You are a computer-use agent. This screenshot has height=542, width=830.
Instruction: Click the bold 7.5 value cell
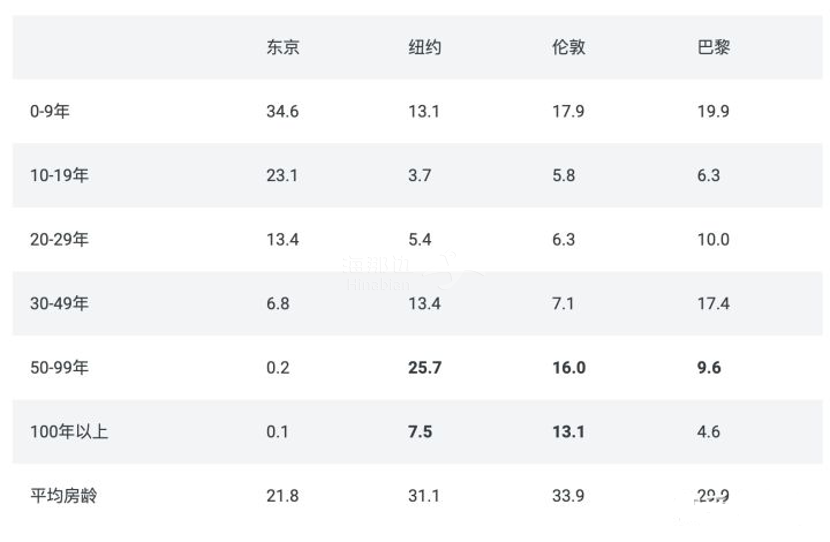(x=420, y=432)
